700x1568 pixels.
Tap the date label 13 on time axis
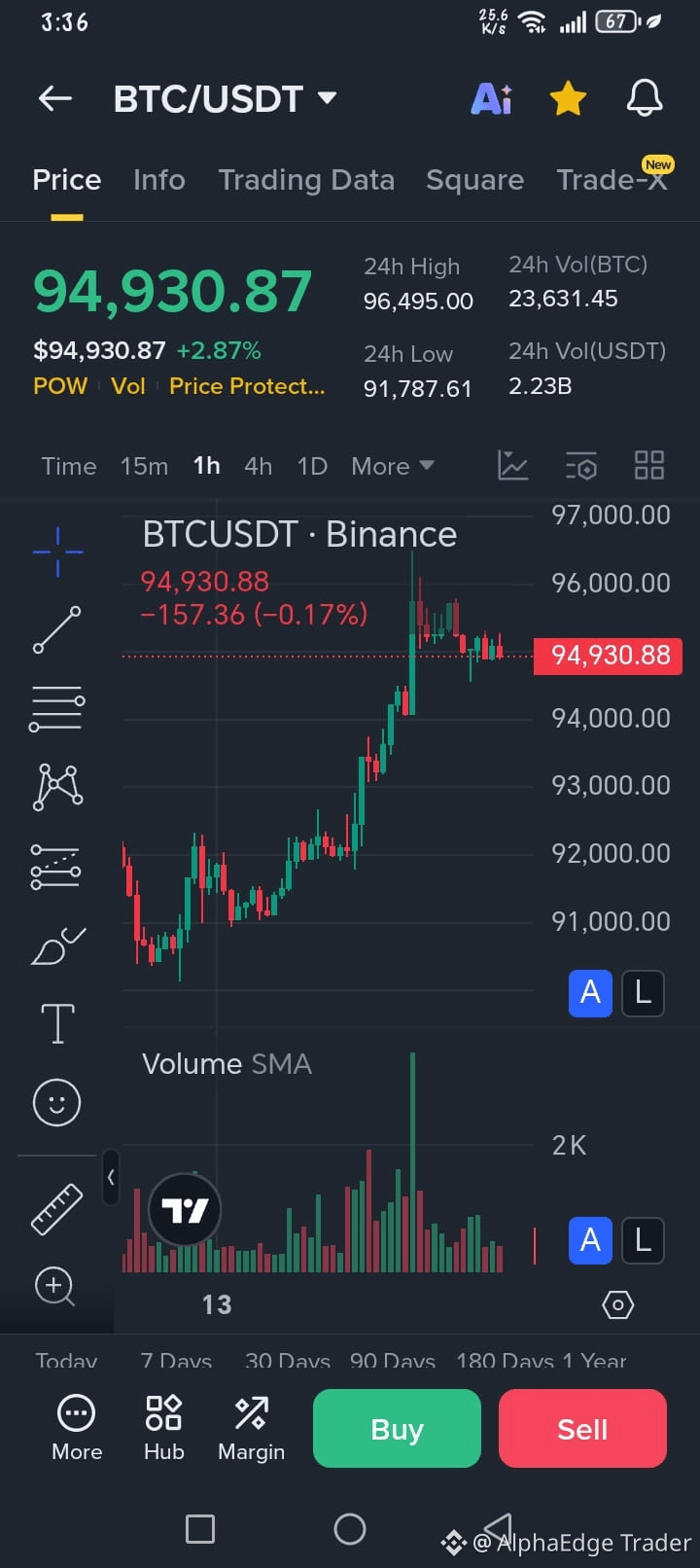217,1304
